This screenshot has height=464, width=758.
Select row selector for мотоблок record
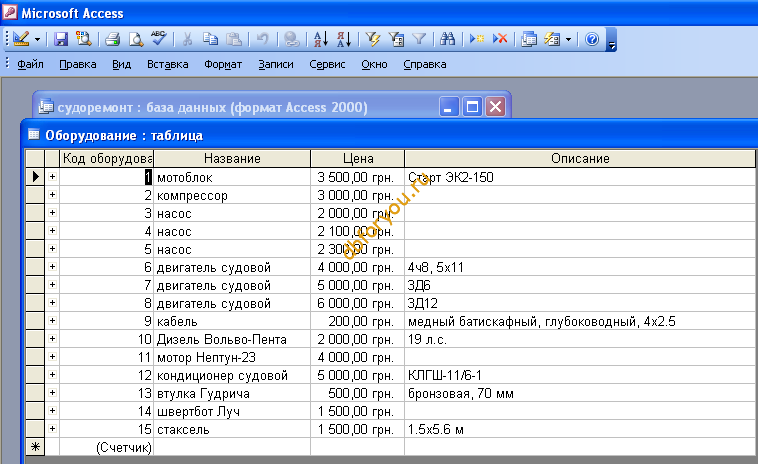(x=35, y=177)
